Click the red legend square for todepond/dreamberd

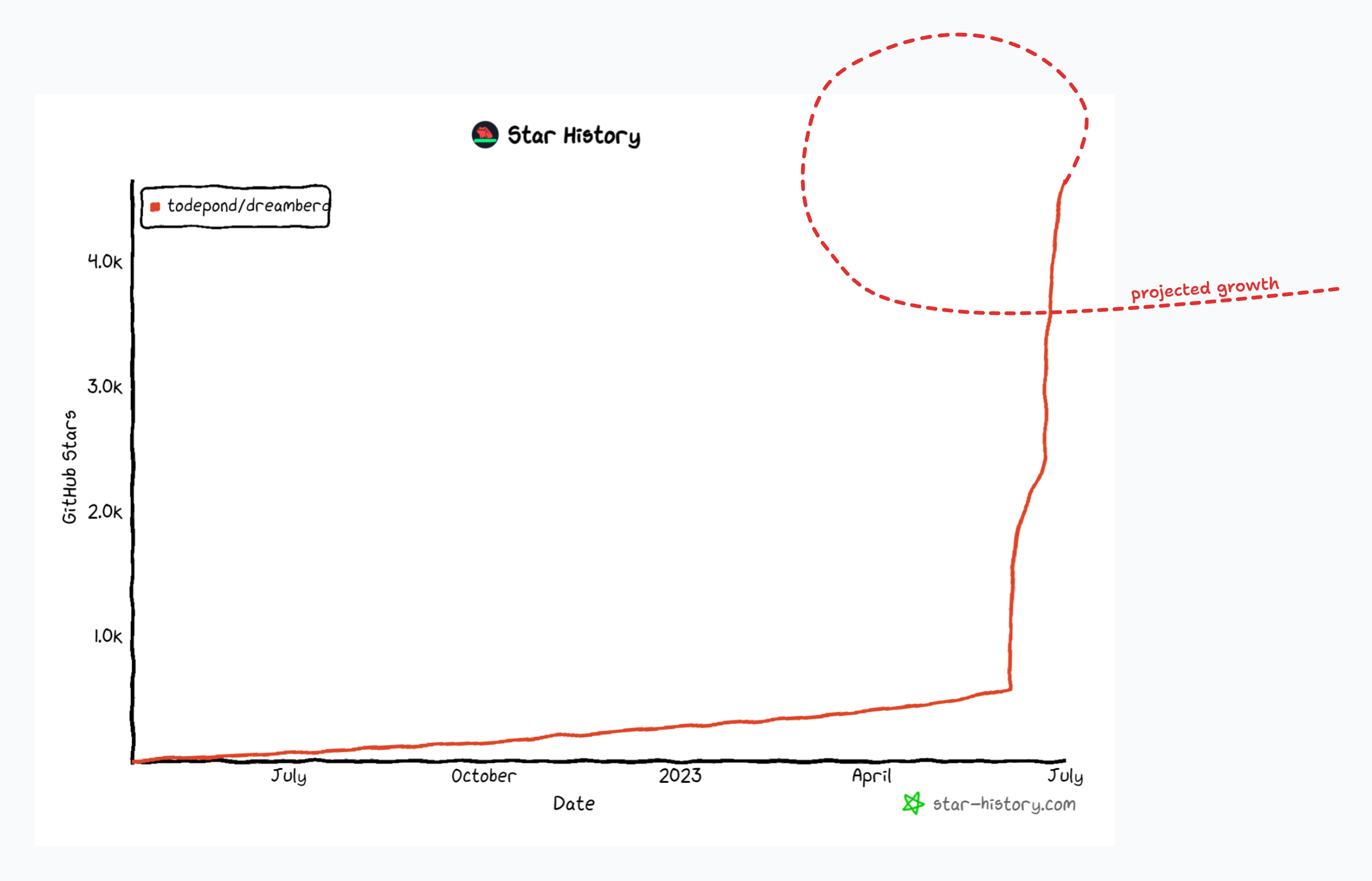pyautogui.click(x=155, y=206)
